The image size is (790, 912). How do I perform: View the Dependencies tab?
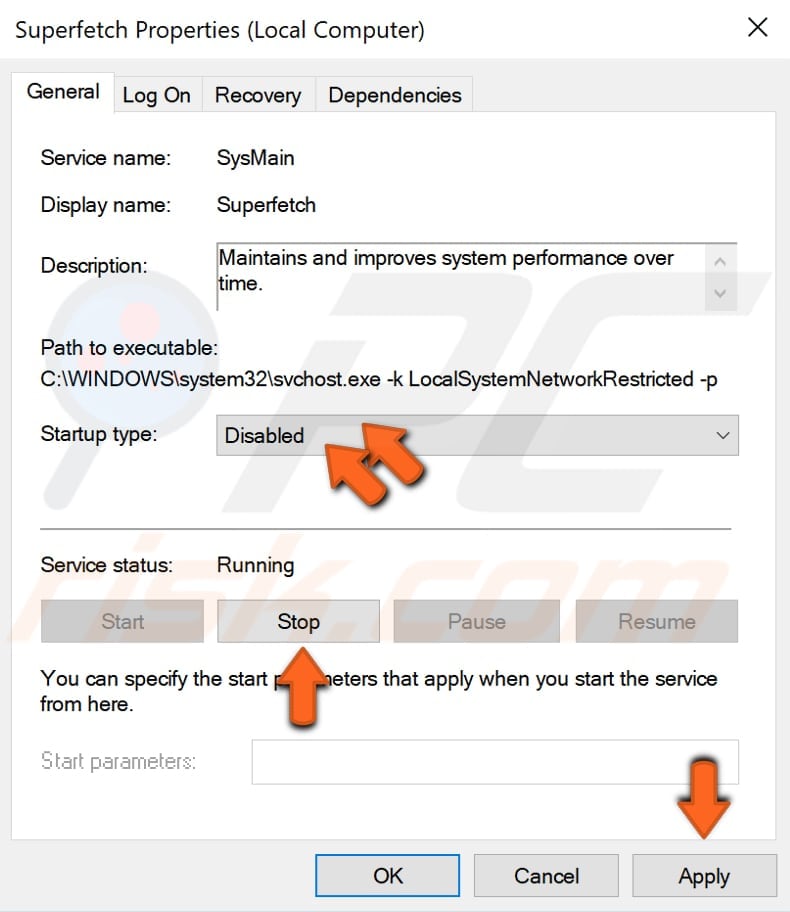394,94
